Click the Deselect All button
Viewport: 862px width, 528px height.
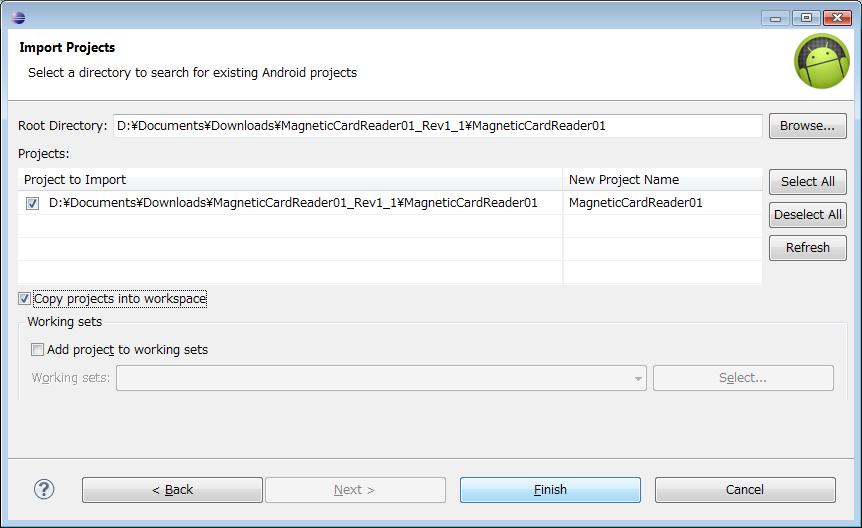coord(808,214)
